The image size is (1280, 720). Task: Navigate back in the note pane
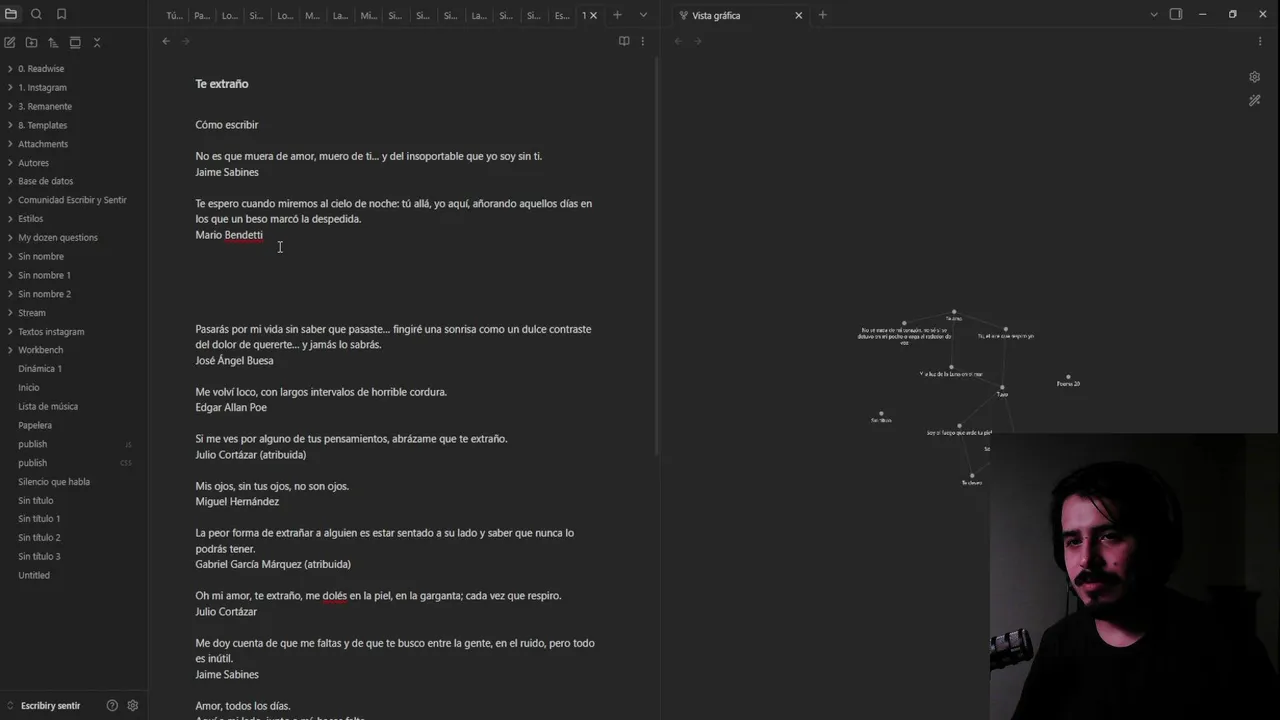pyautogui.click(x=166, y=41)
